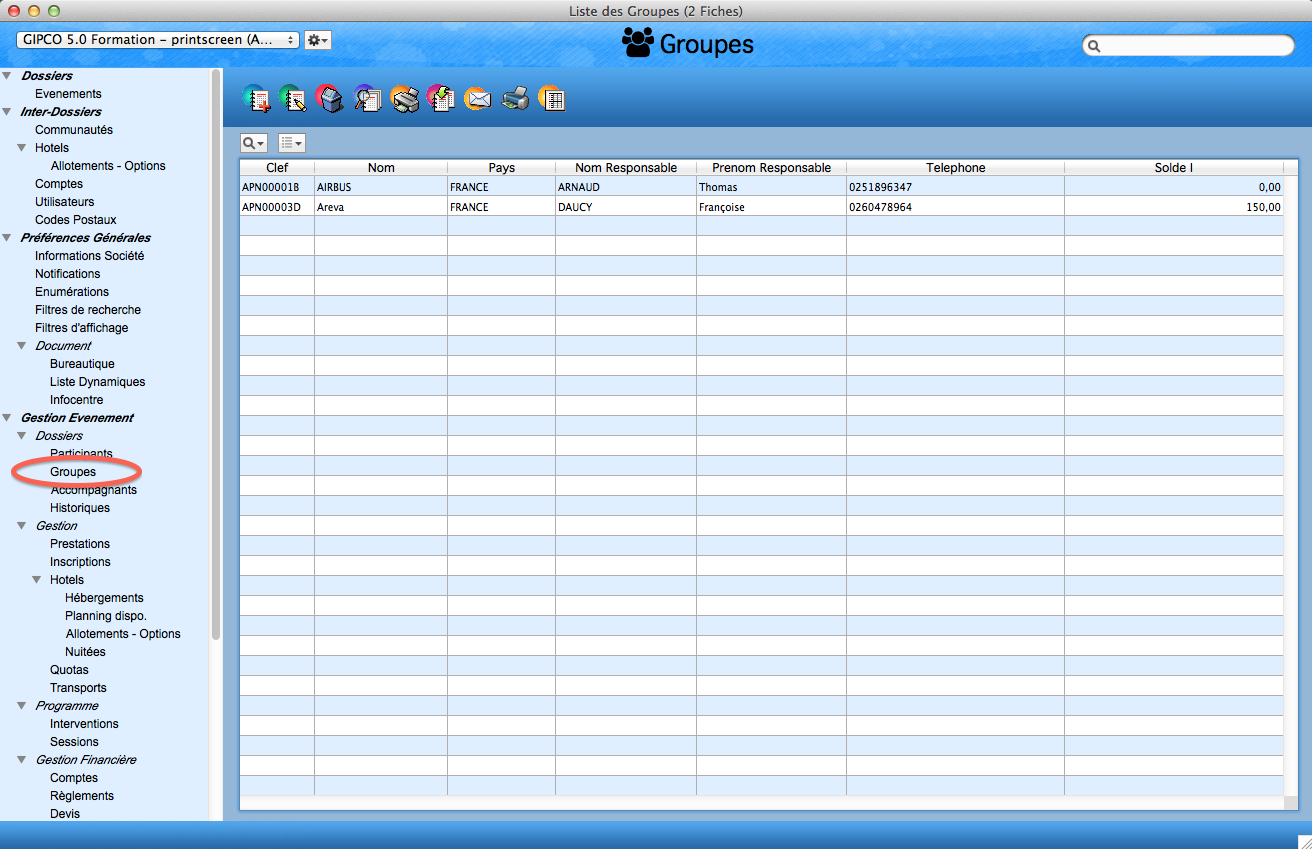Screen dimensions: 1312x849
Task: Open the gear settings dropdown
Action: pos(317,40)
